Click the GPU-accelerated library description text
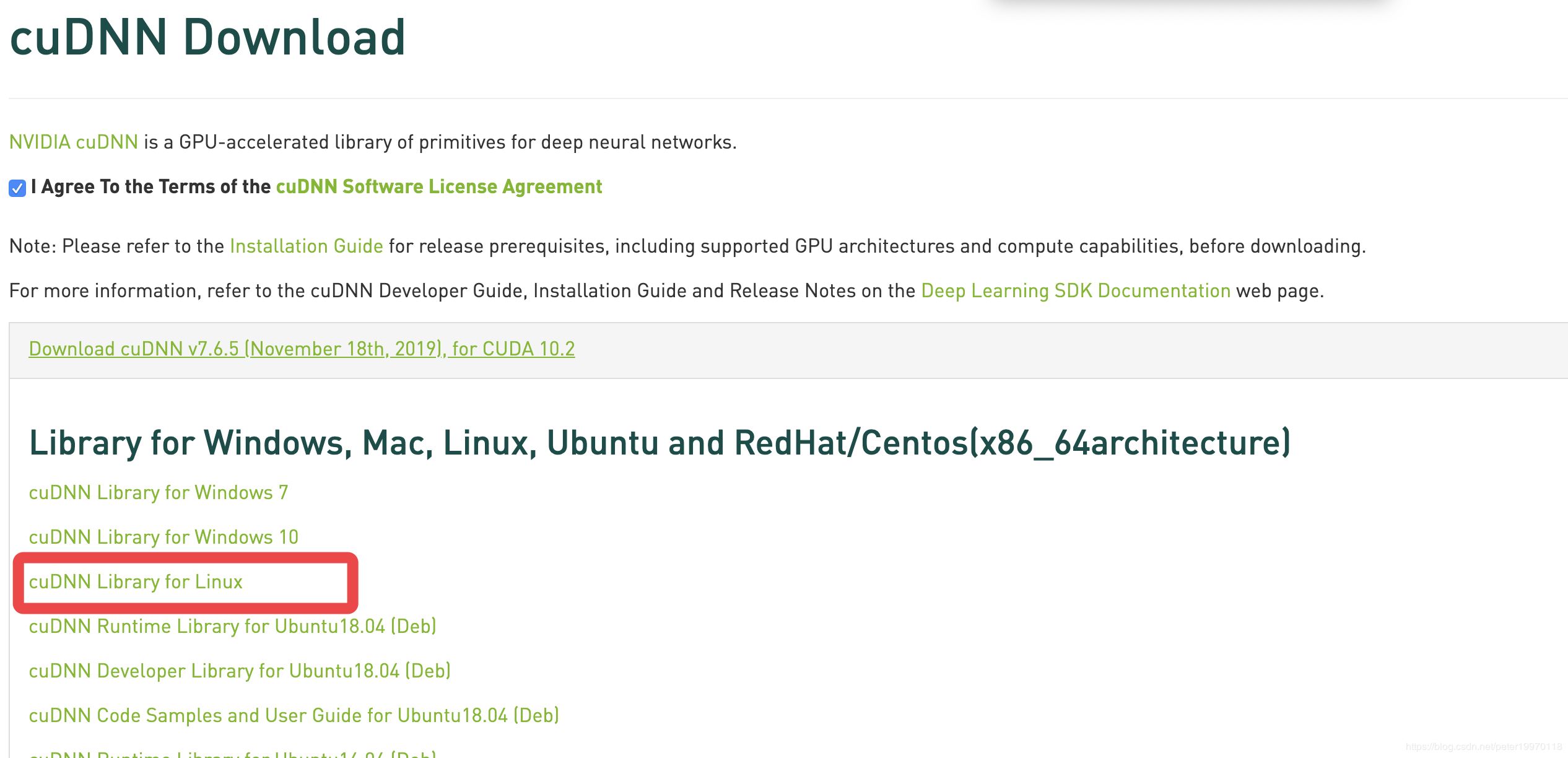Viewport: 1568px width, 758px height. click(440, 142)
